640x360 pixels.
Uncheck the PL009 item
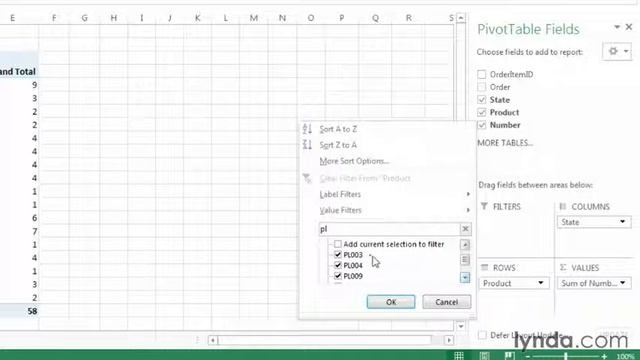(338, 276)
